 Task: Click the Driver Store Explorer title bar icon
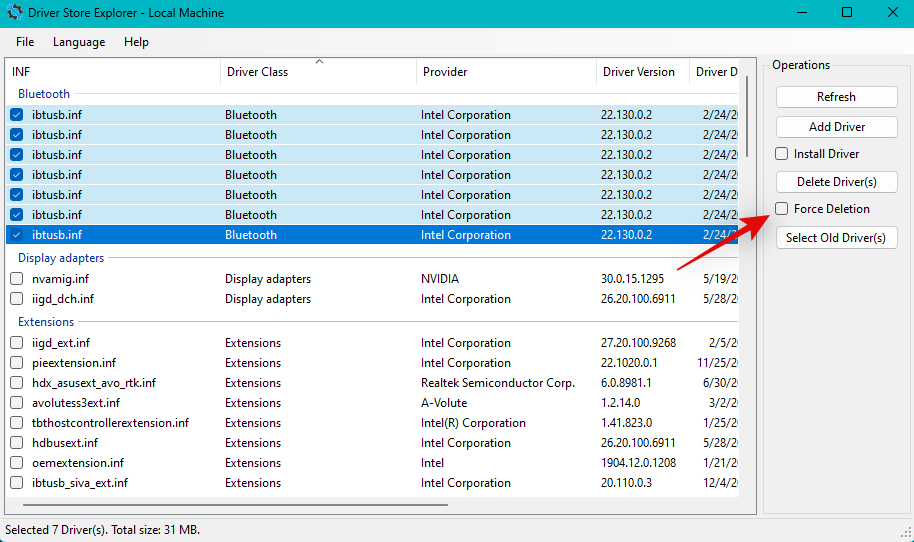[14, 12]
